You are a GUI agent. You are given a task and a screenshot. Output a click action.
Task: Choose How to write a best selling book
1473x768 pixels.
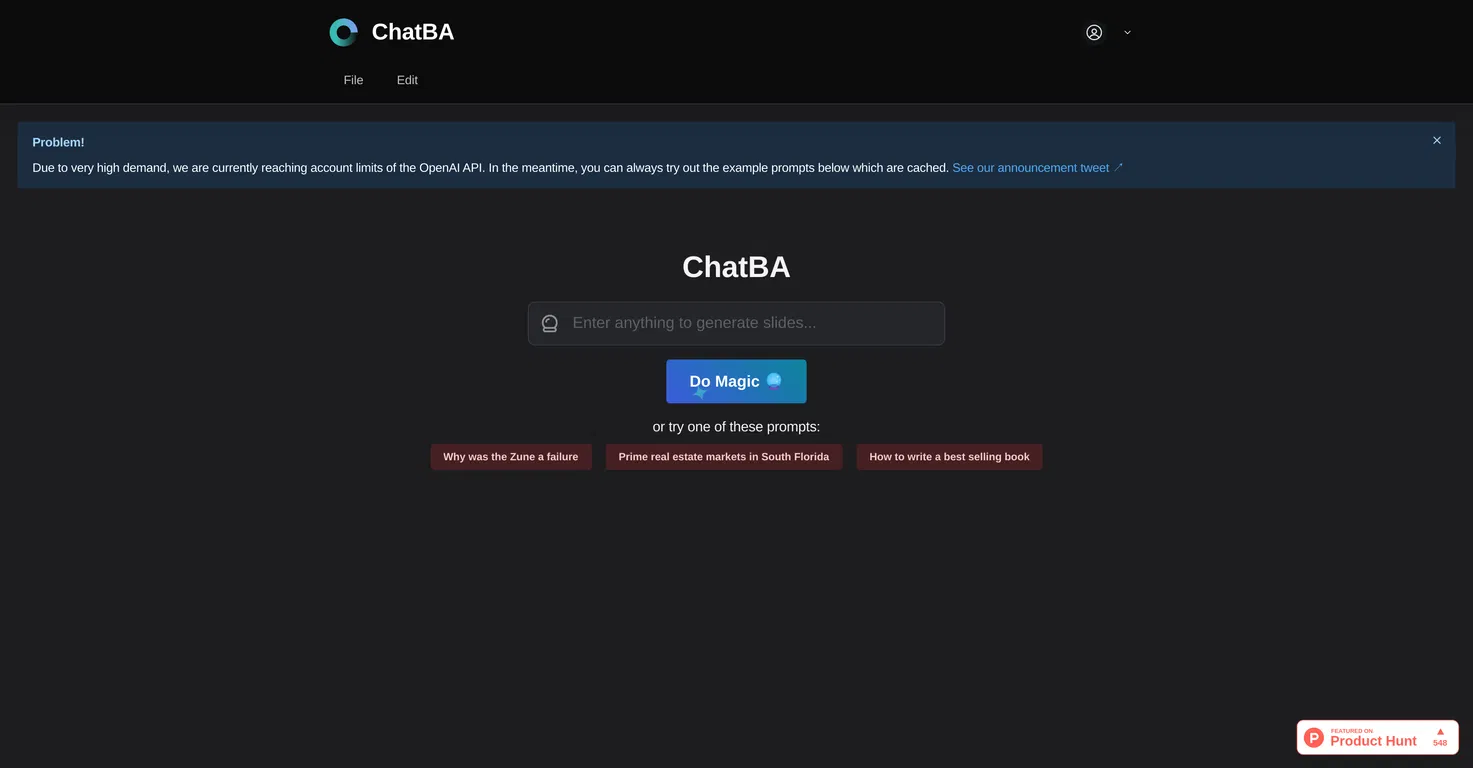[949, 457]
